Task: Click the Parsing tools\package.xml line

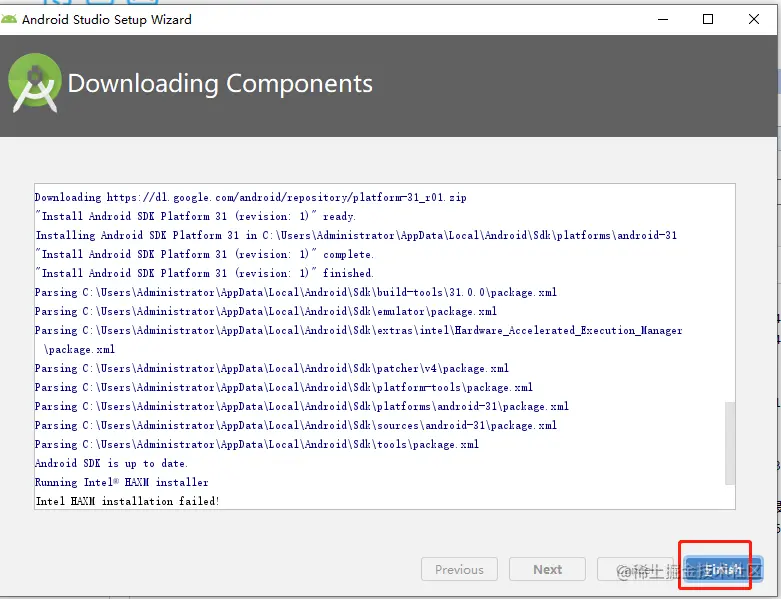Action: (x=257, y=444)
